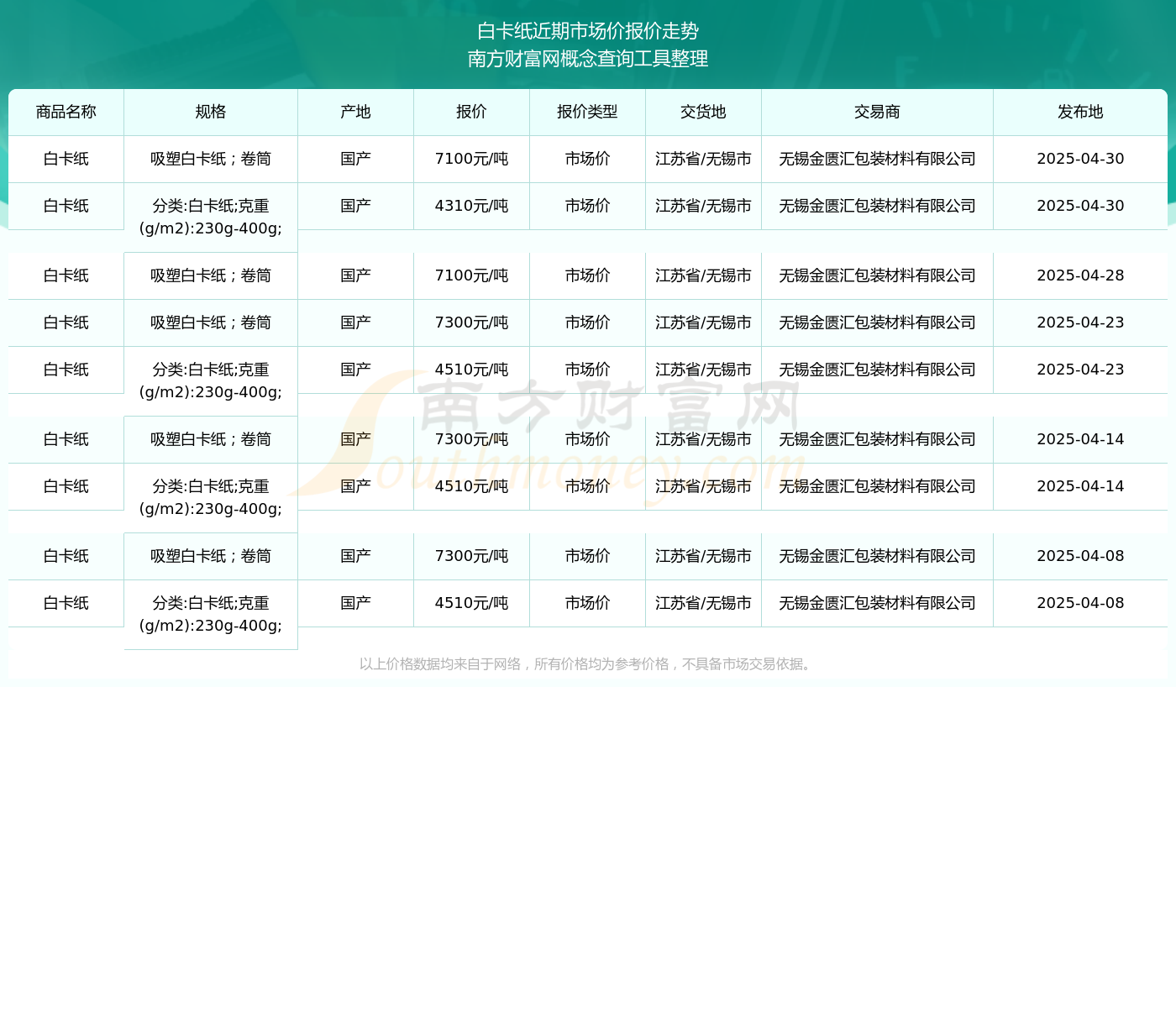Select 4510元/吨 price in the 2025-04-14 row

tap(471, 486)
